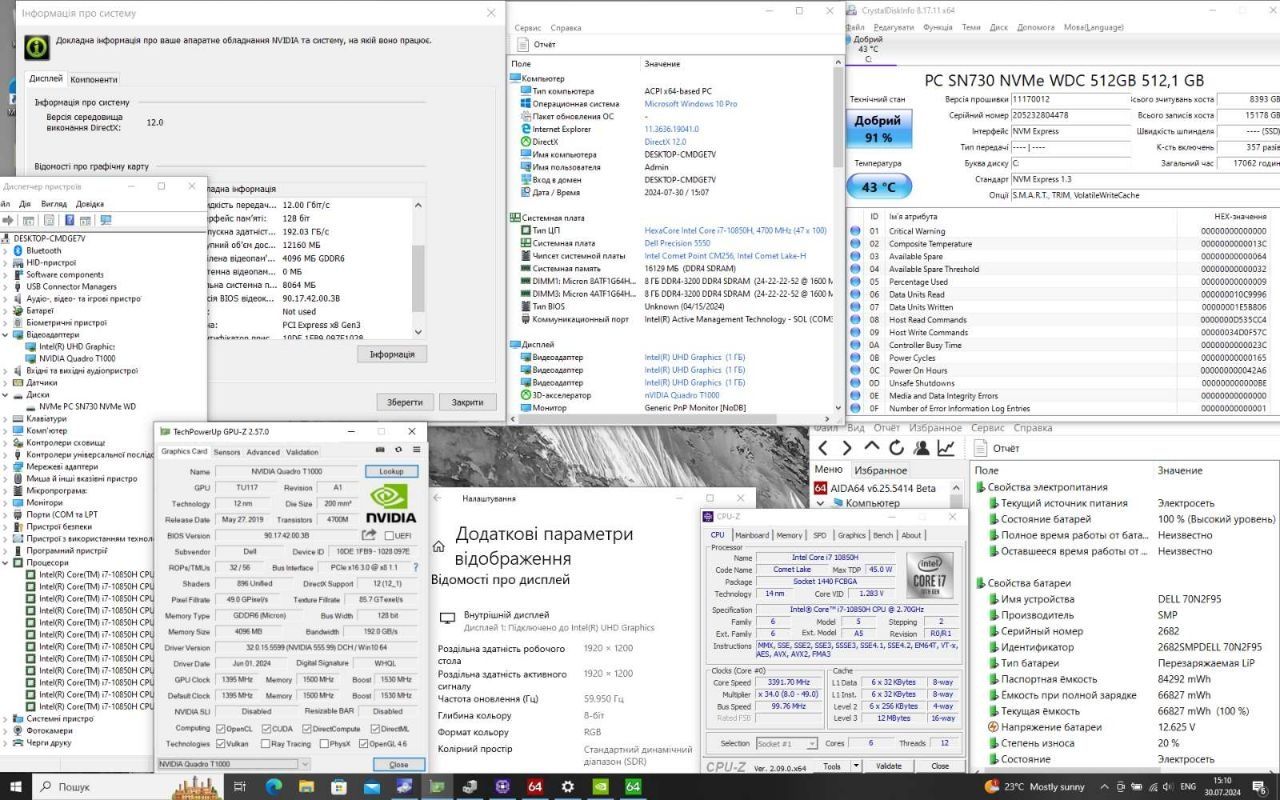Toggle PhysX checkbox in GPU-Z
Viewport: 1280px width, 800px height.
click(x=323, y=743)
